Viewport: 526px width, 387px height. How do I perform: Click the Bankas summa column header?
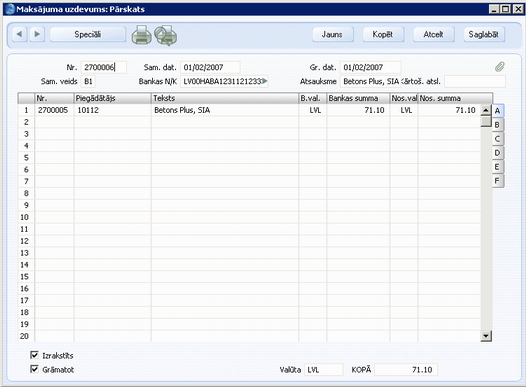click(x=358, y=98)
